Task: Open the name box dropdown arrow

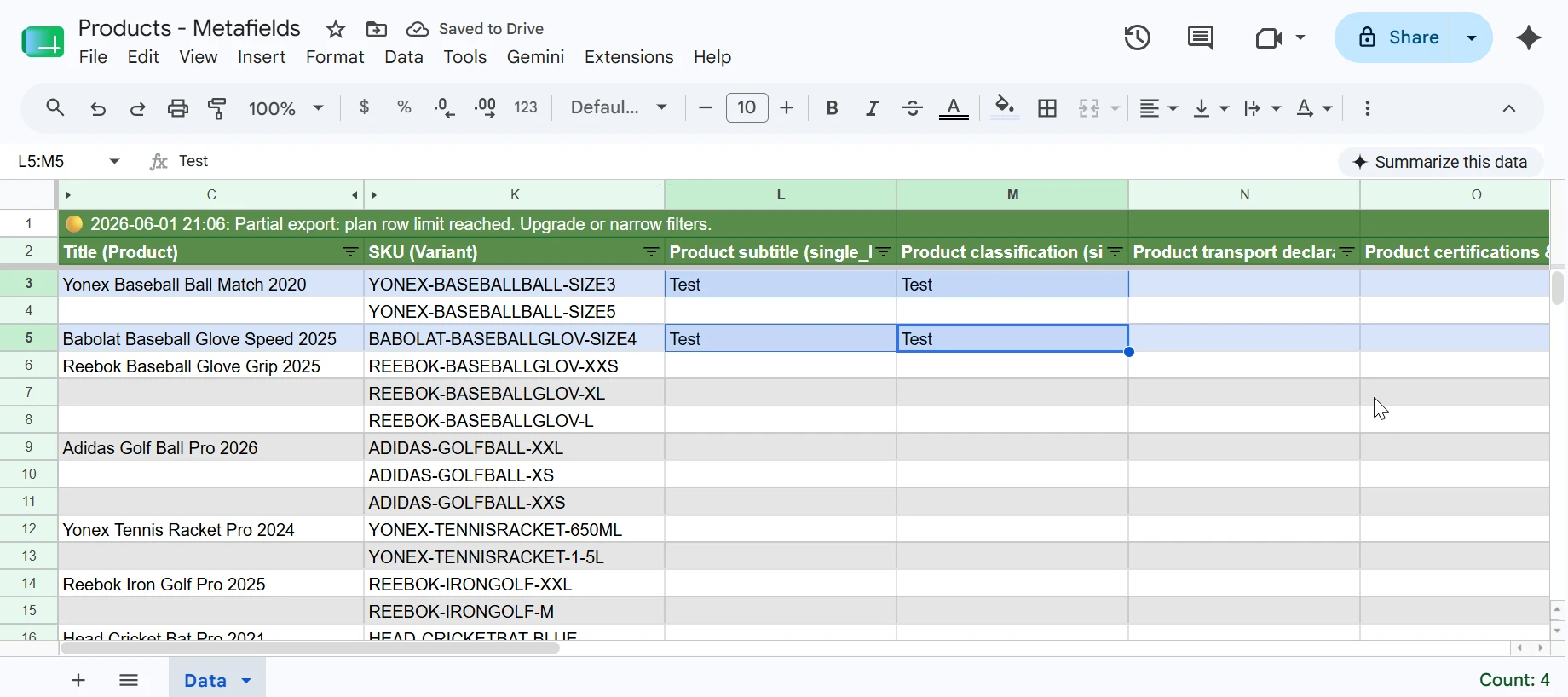Action: [115, 161]
